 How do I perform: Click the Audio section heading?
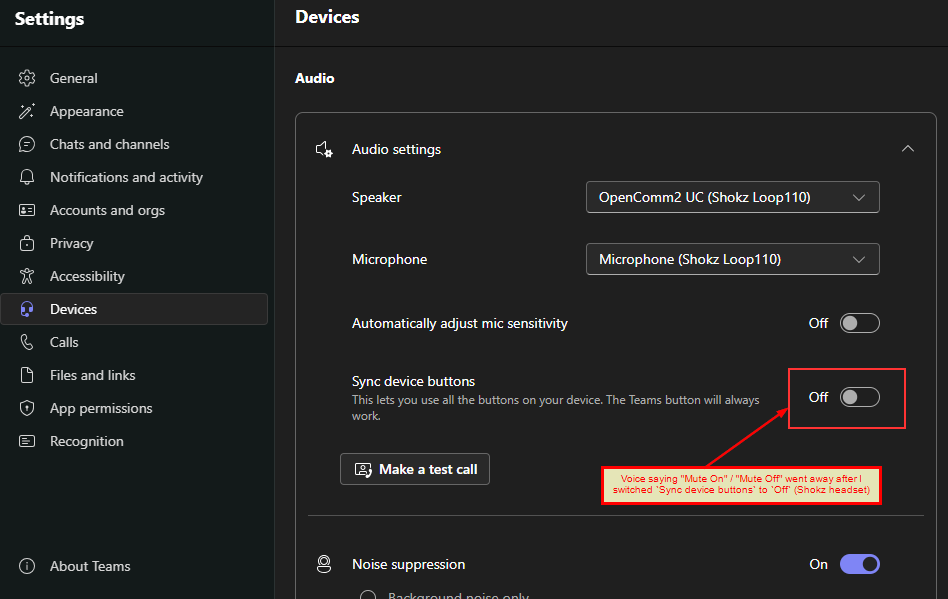(314, 78)
